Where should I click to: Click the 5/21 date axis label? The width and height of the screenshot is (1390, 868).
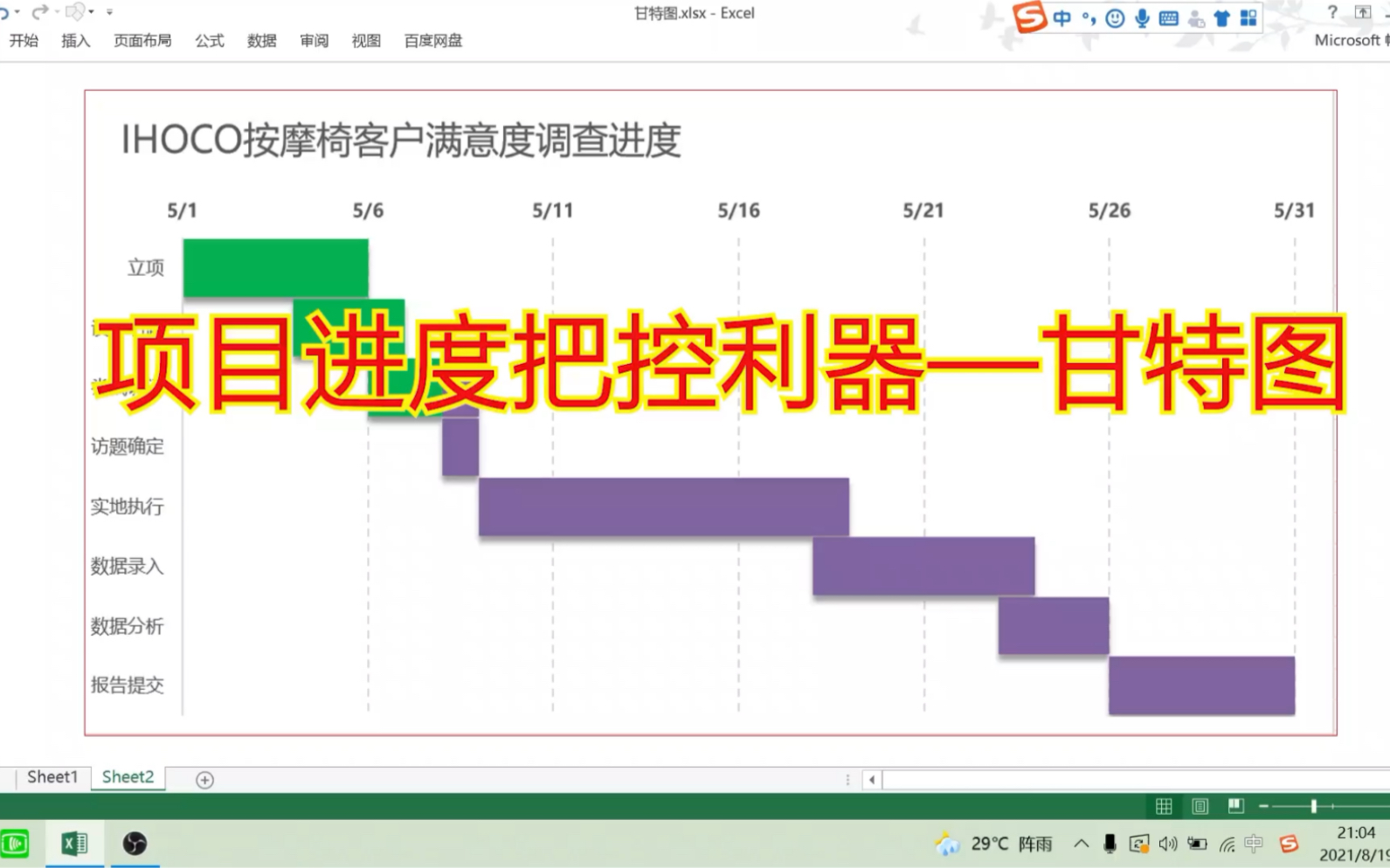(x=923, y=210)
